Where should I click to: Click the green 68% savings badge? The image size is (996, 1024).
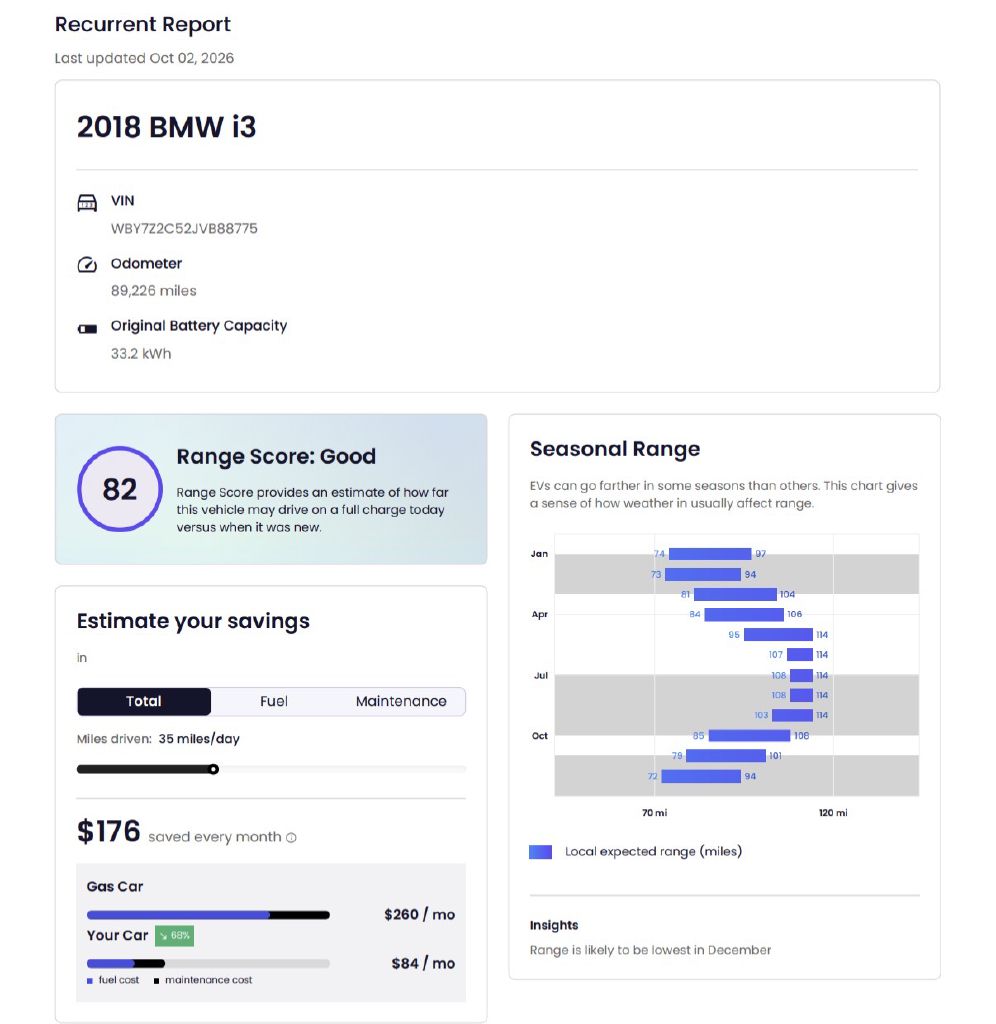coord(174,935)
